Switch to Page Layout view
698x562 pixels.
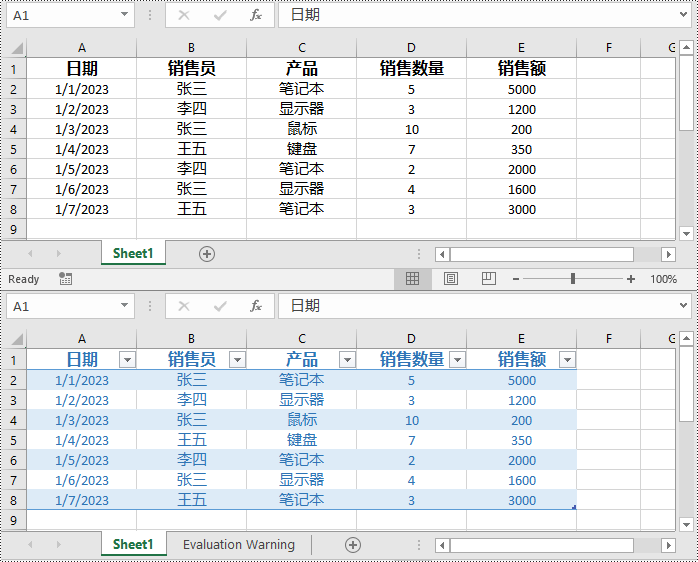pos(450,279)
